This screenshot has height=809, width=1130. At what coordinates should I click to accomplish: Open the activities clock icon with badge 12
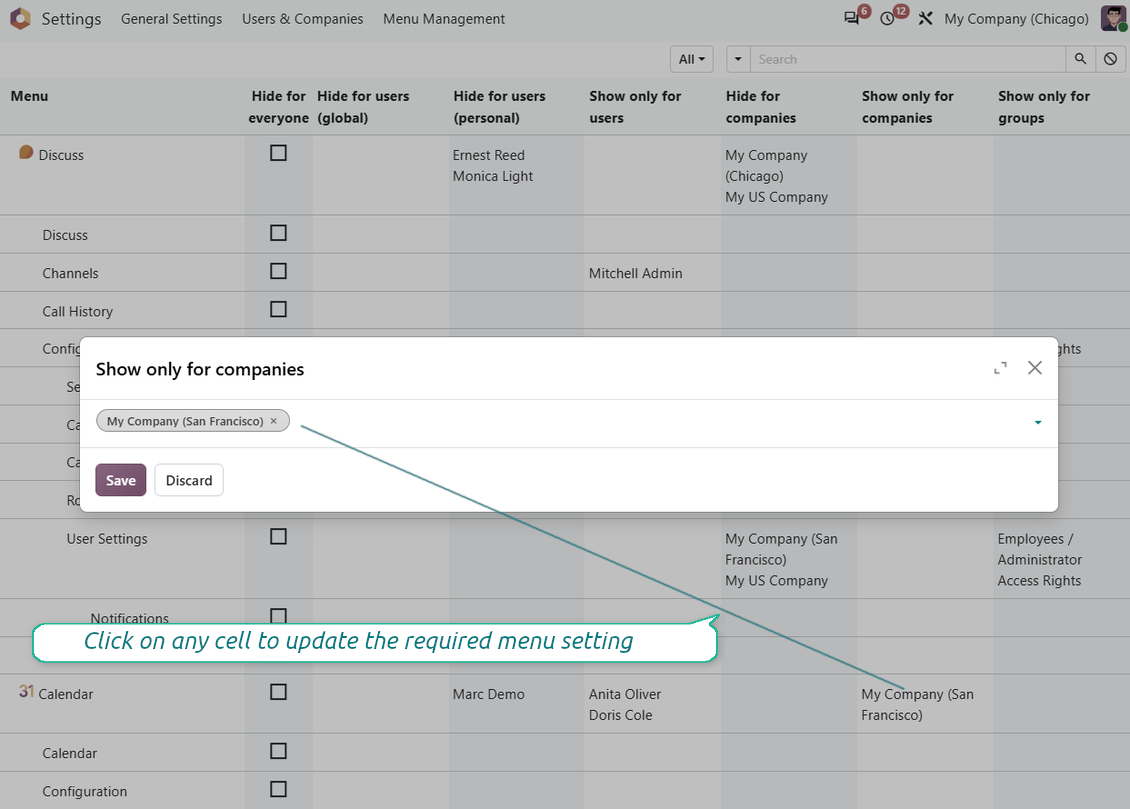[x=888, y=19]
